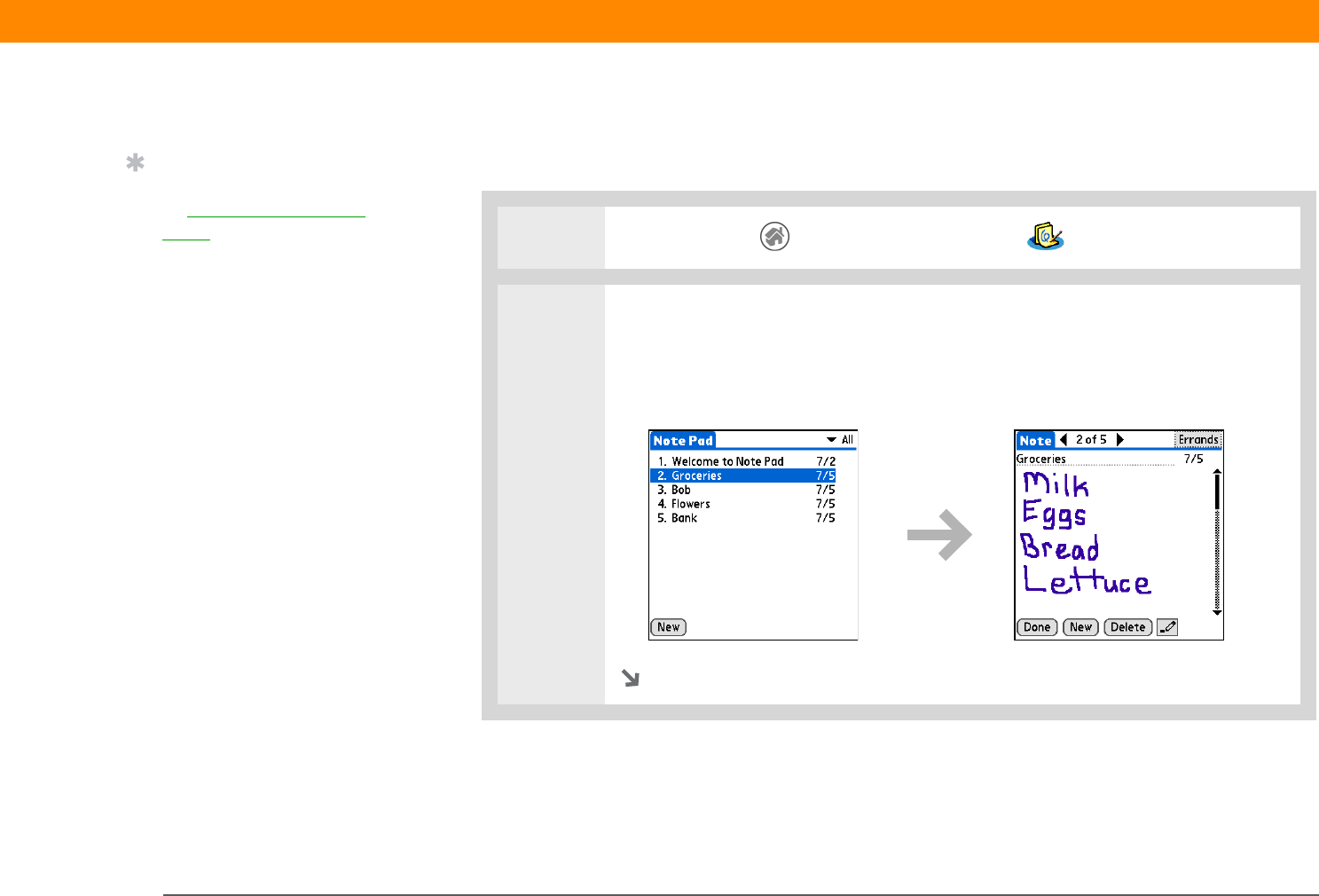
Task: Click the handwritten word Milk in the note
Action: tap(1056, 483)
